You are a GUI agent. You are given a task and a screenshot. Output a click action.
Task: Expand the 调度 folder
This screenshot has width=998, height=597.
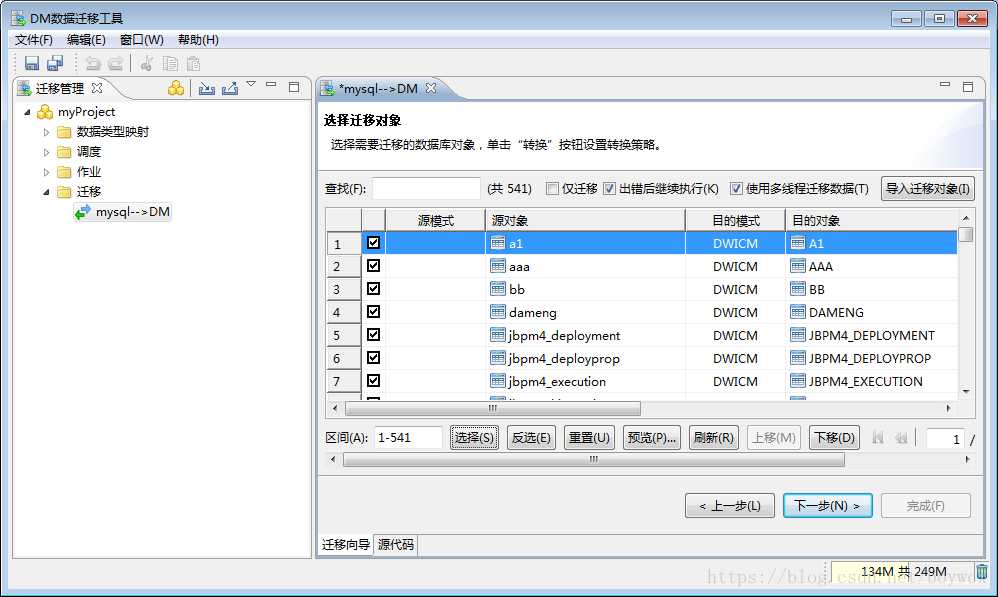pos(46,152)
